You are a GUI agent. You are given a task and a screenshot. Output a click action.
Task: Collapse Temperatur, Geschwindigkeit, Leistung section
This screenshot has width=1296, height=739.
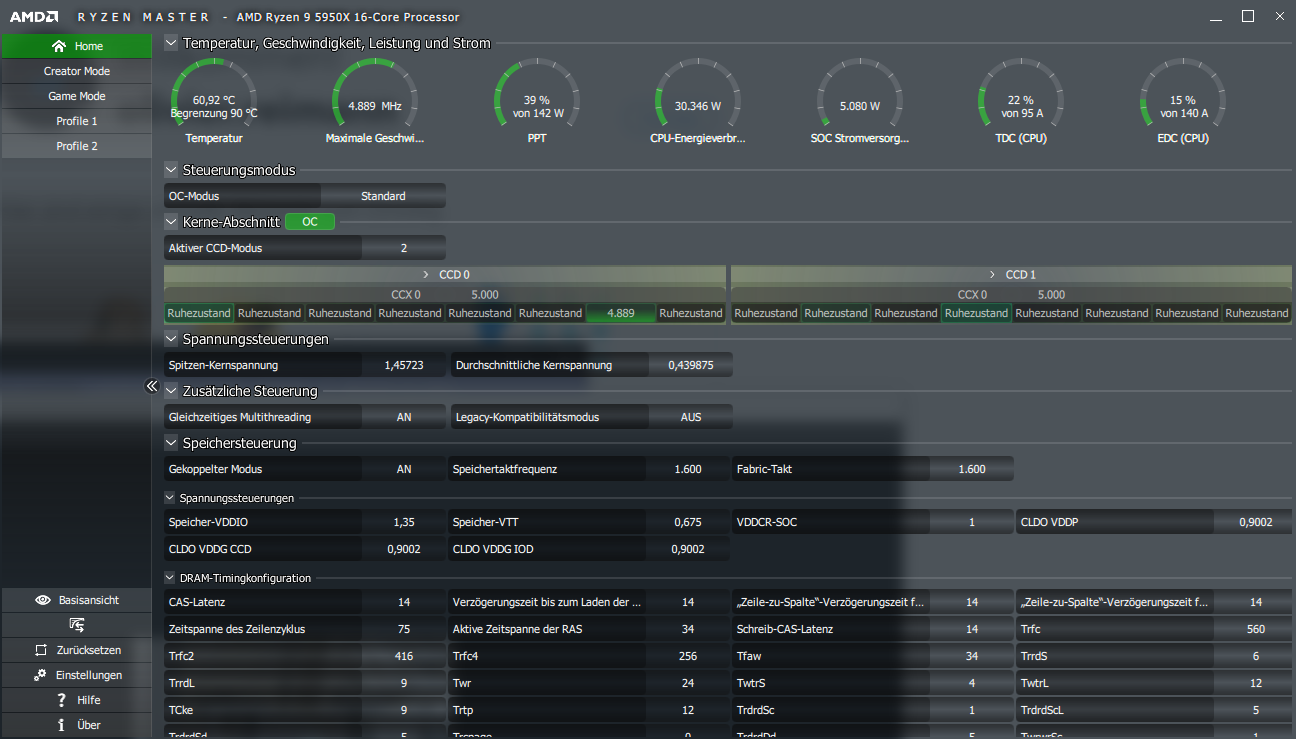point(171,43)
